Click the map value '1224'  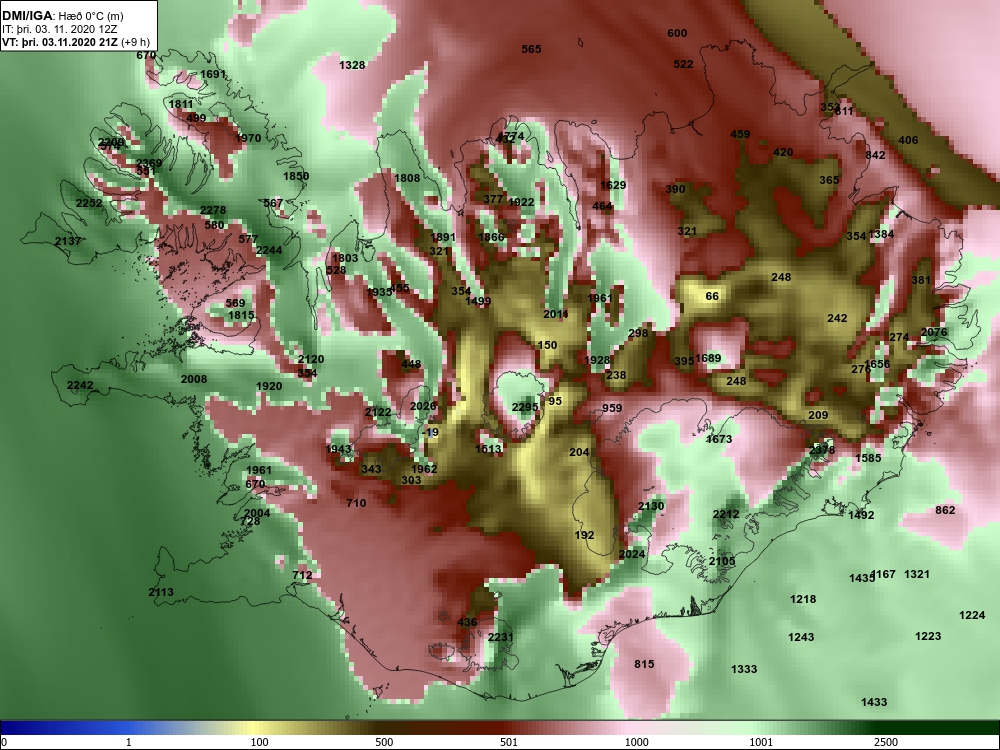[972, 615]
